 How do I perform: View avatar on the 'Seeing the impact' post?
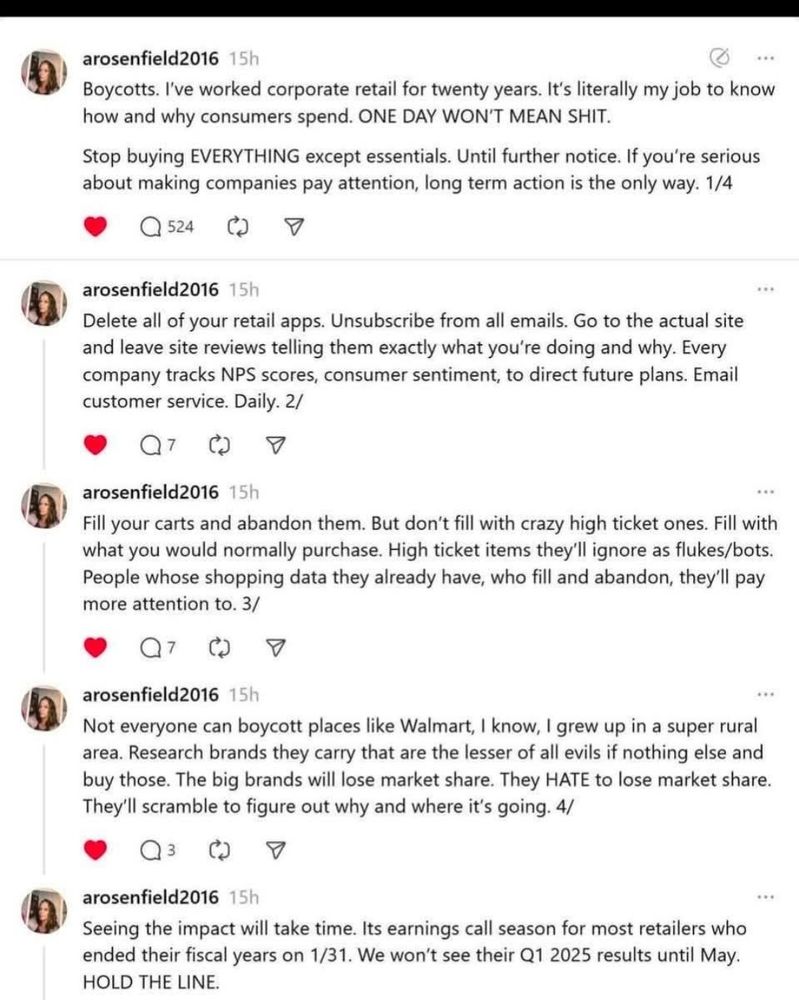(x=44, y=911)
